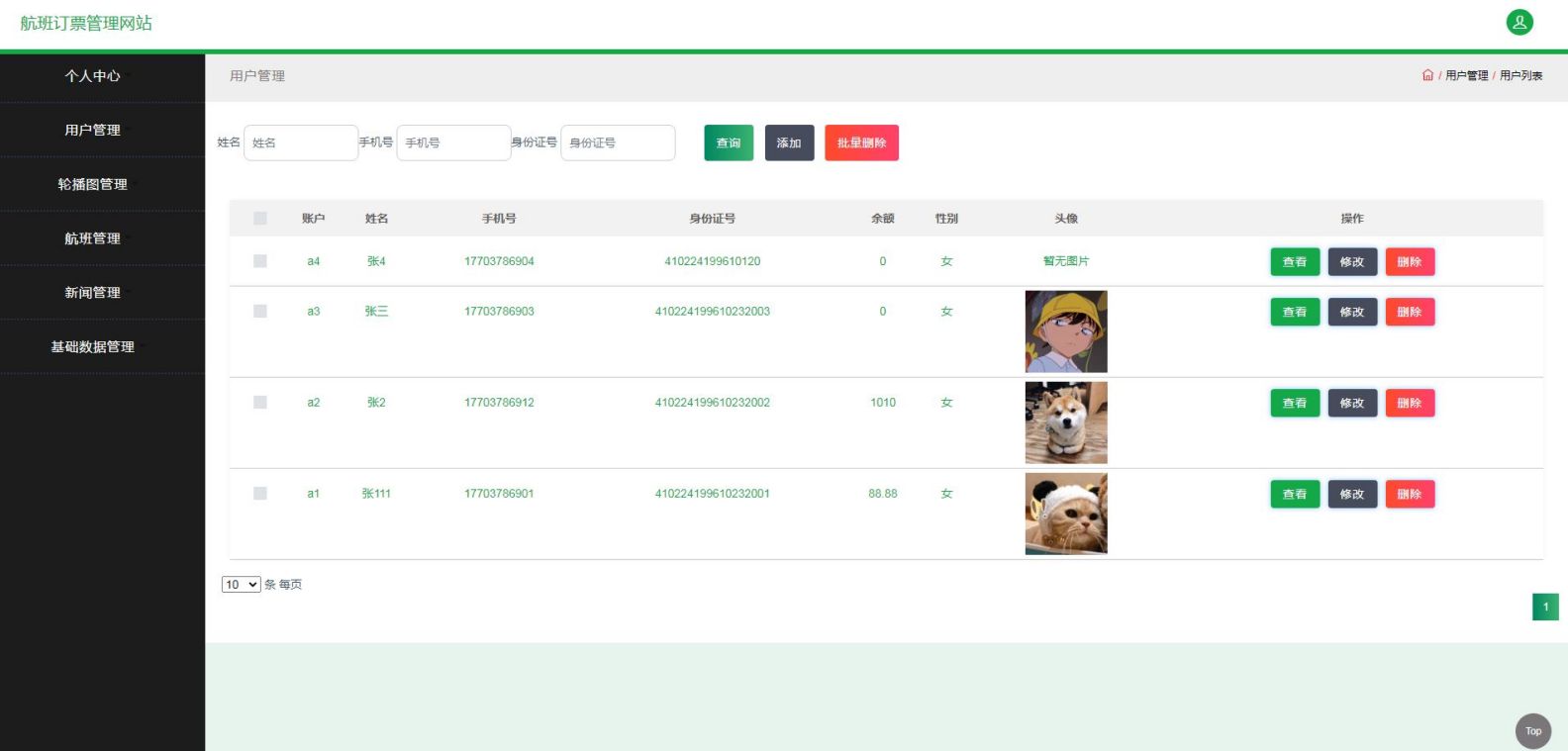Click 查看 for user 张三
Viewport: 1568px width, 751px height.
click(x=1295, y=312)
